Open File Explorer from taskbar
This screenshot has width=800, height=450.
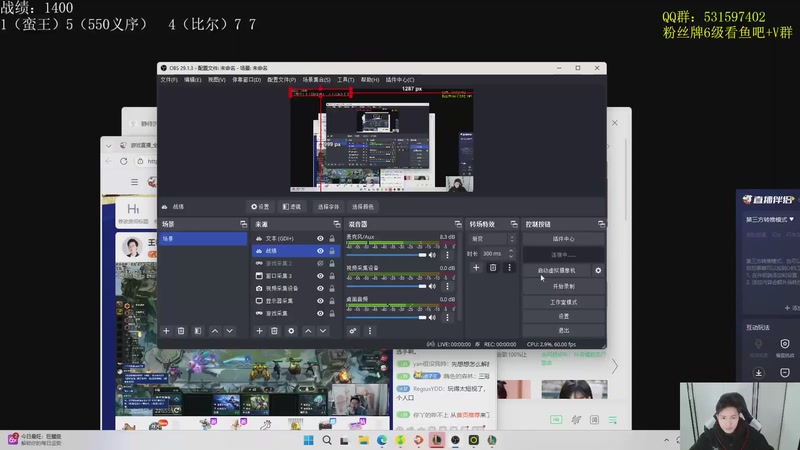coord(363,440)
